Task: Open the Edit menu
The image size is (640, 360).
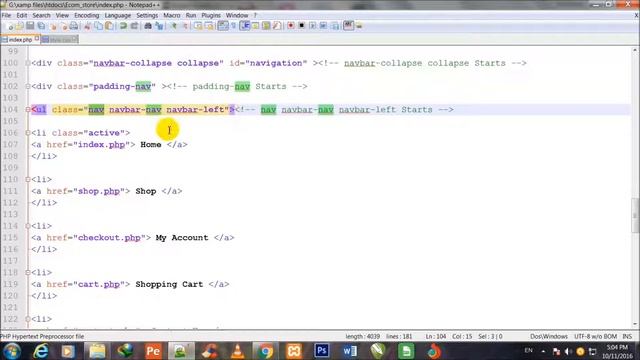Action: pos(22,16)
